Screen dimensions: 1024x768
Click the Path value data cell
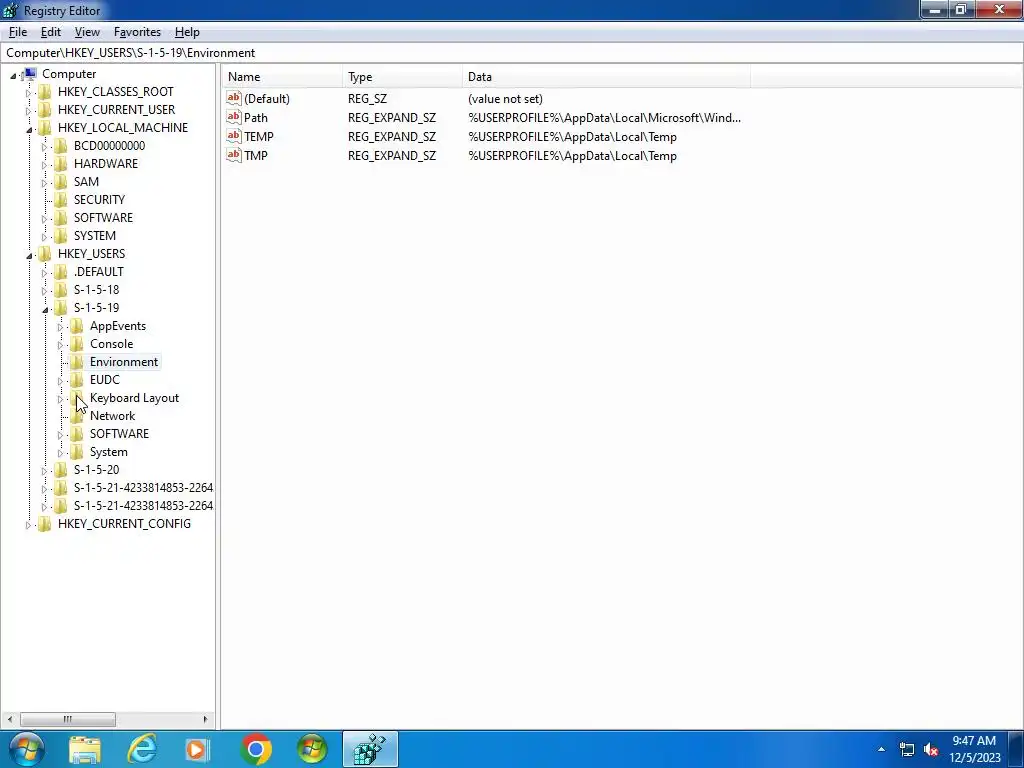[604, 118]
